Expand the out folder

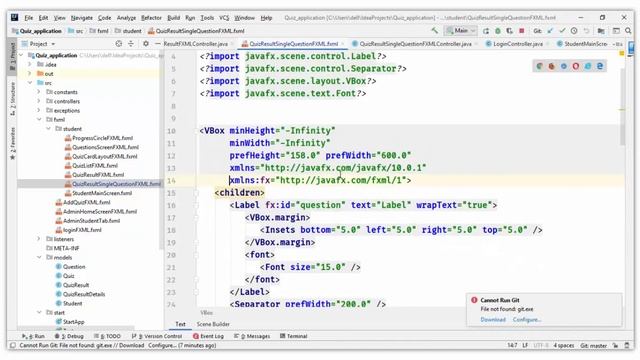click(x=30, y=74)
